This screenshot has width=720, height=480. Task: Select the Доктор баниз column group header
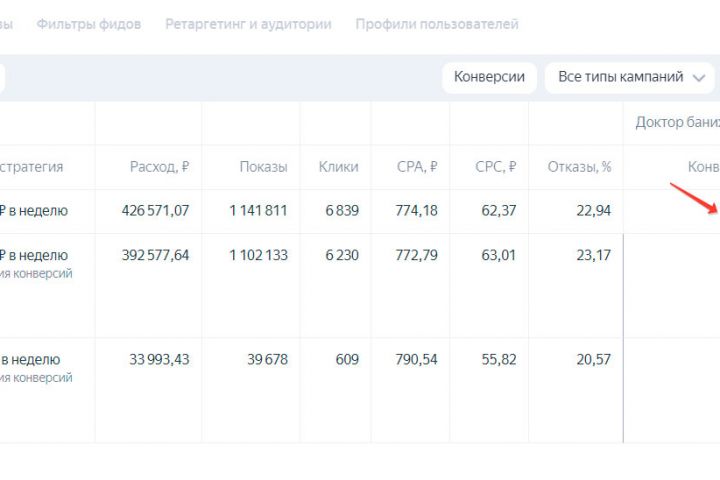pos(677,122)
